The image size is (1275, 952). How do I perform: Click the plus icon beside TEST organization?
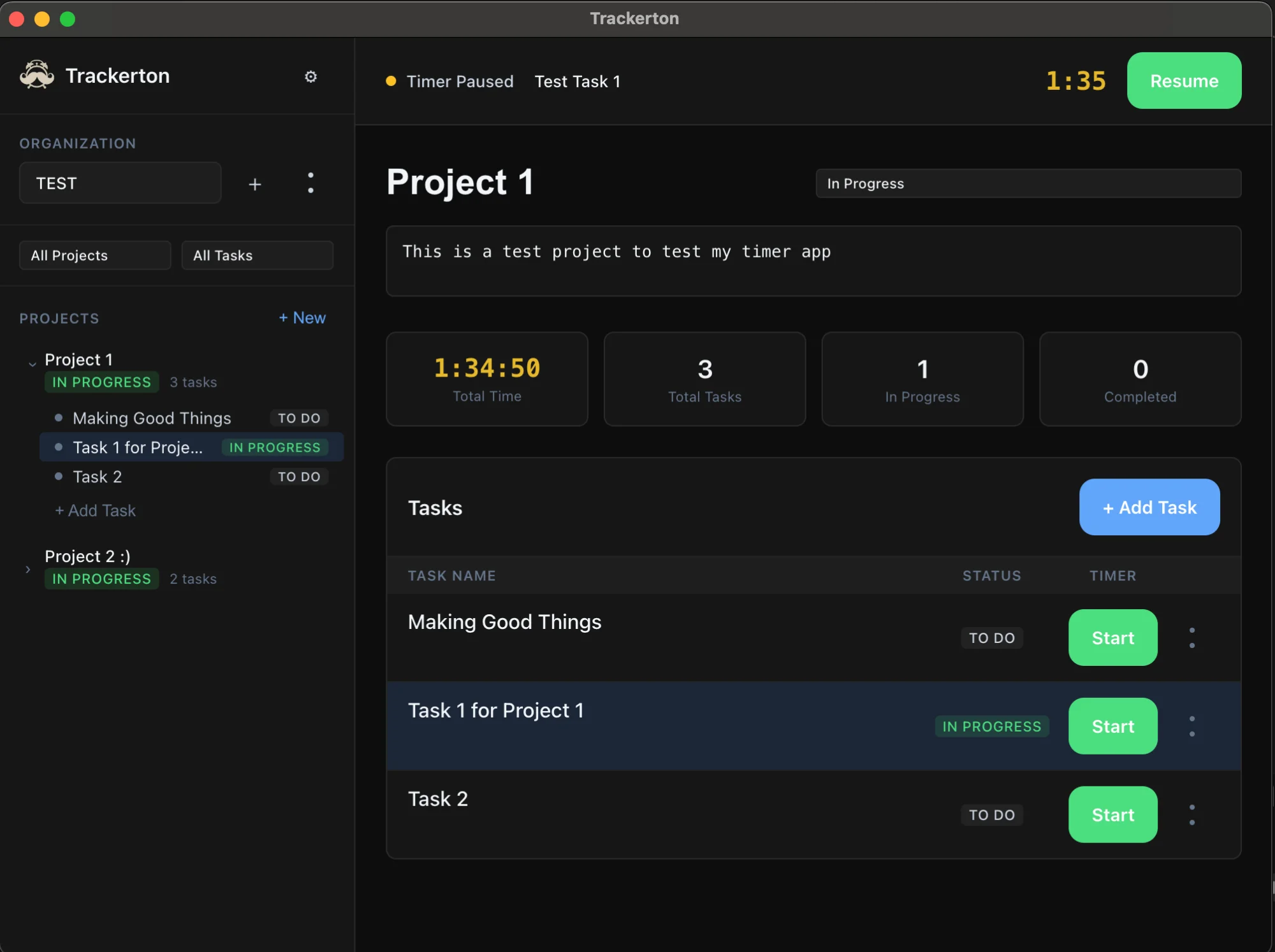click(254, 184)
